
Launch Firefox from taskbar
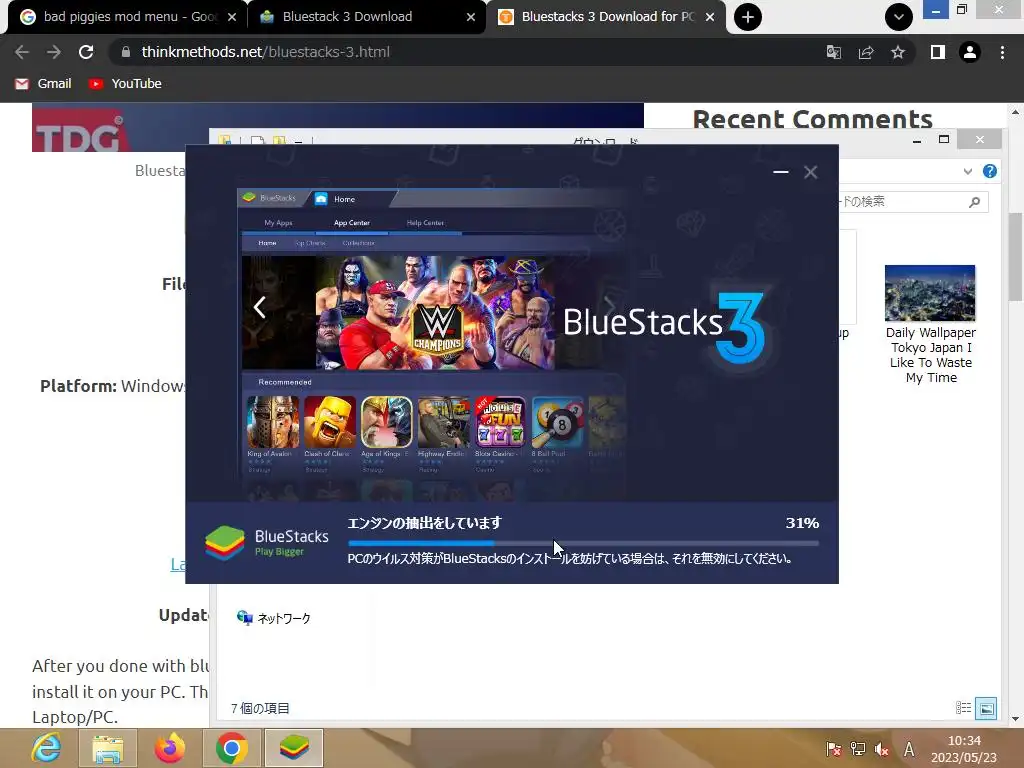click(x=170, y=748)
